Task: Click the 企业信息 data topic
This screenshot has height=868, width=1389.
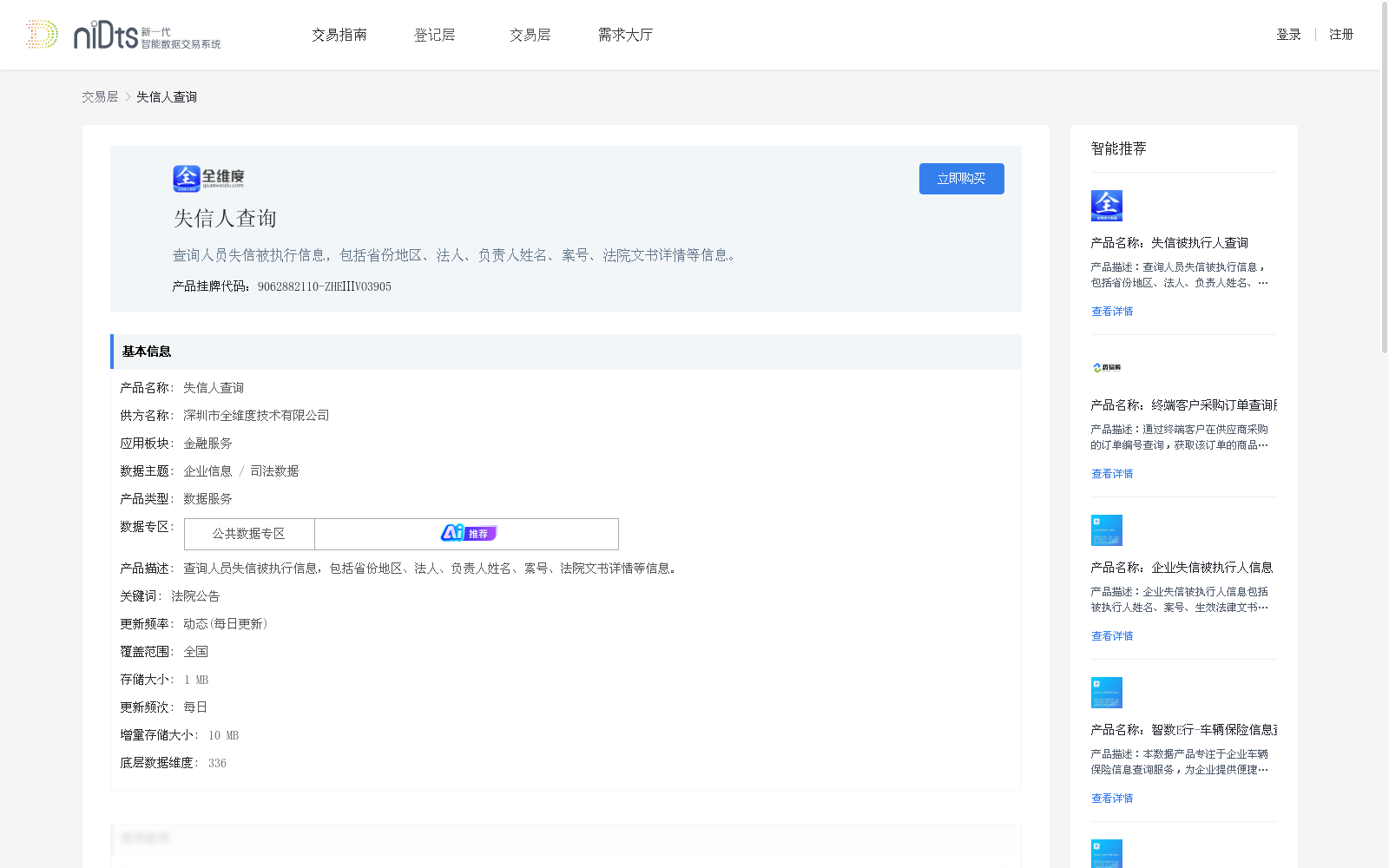Action: pyautogui.click(x=207, y=471)
